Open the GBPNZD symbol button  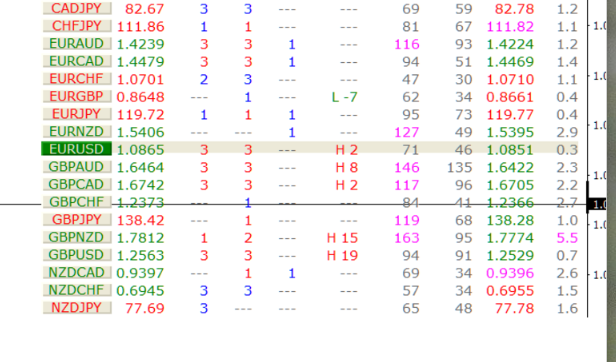77,237
